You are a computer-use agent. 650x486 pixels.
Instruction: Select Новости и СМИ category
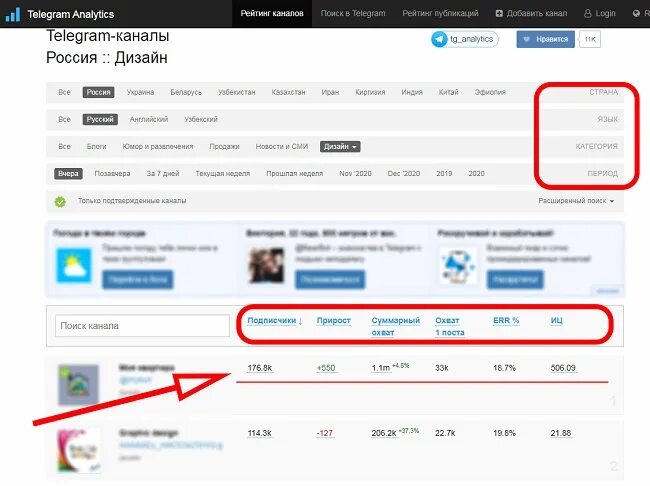pos(281,146)
